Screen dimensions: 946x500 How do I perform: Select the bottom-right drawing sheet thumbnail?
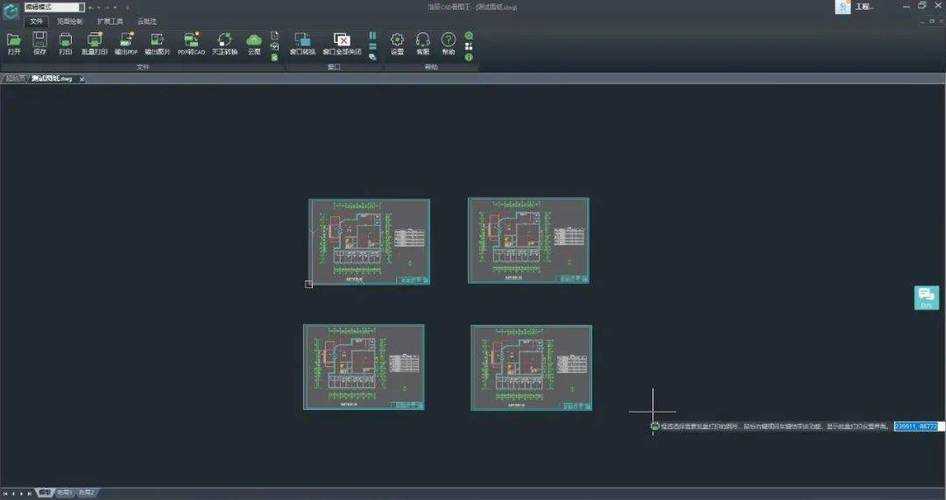coord(531,367)
